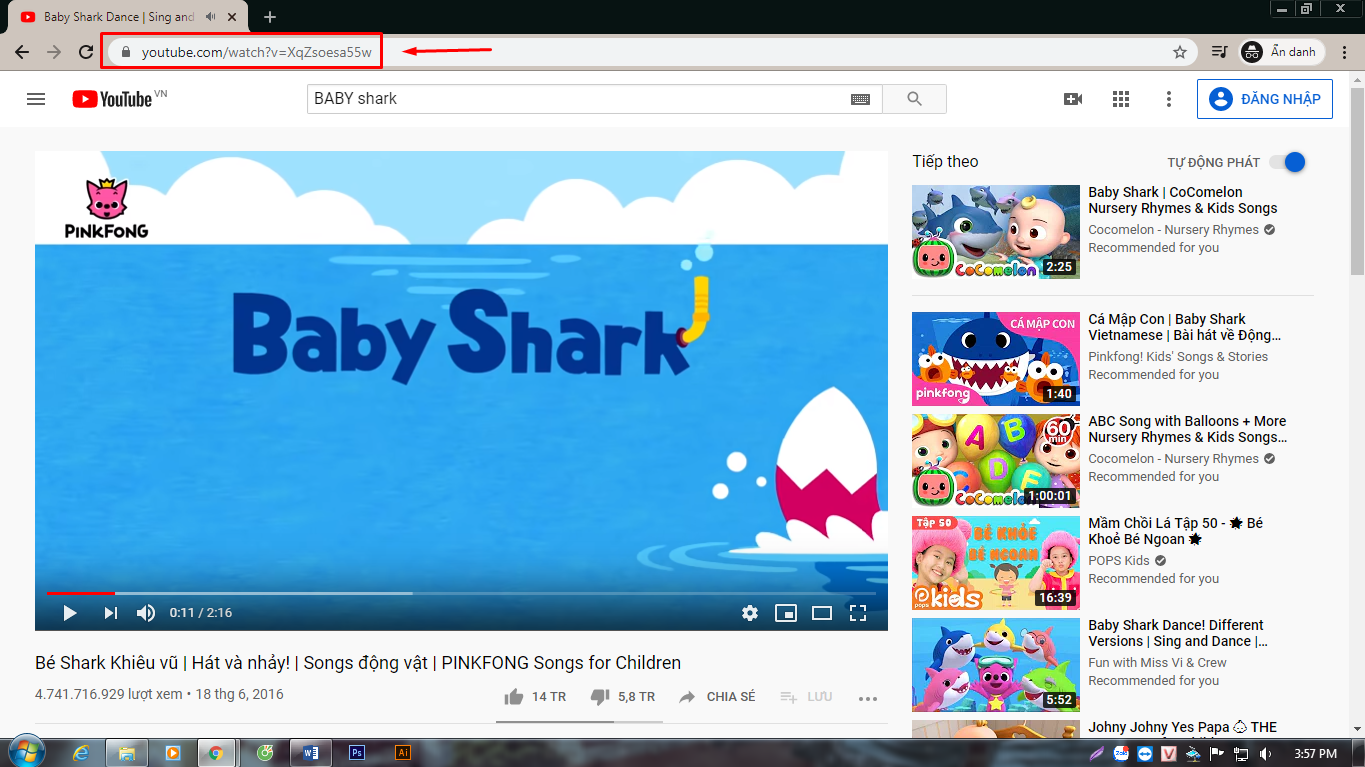The height and width of the screenshot is (767, 1365).
Task: Switch to miniplayer mode
Action: (x=786, y=613)
